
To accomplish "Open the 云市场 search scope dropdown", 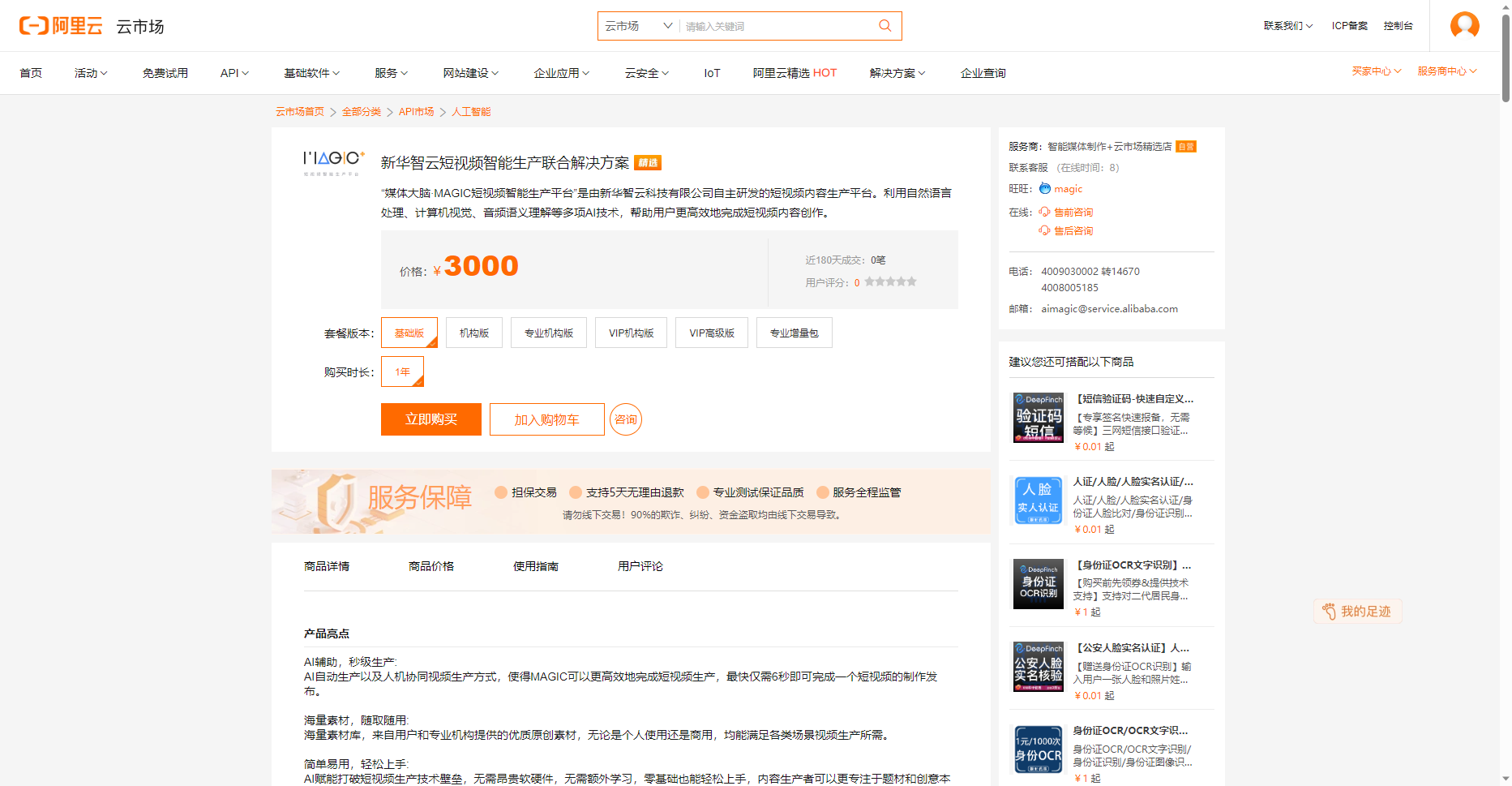I will (639, 26).
